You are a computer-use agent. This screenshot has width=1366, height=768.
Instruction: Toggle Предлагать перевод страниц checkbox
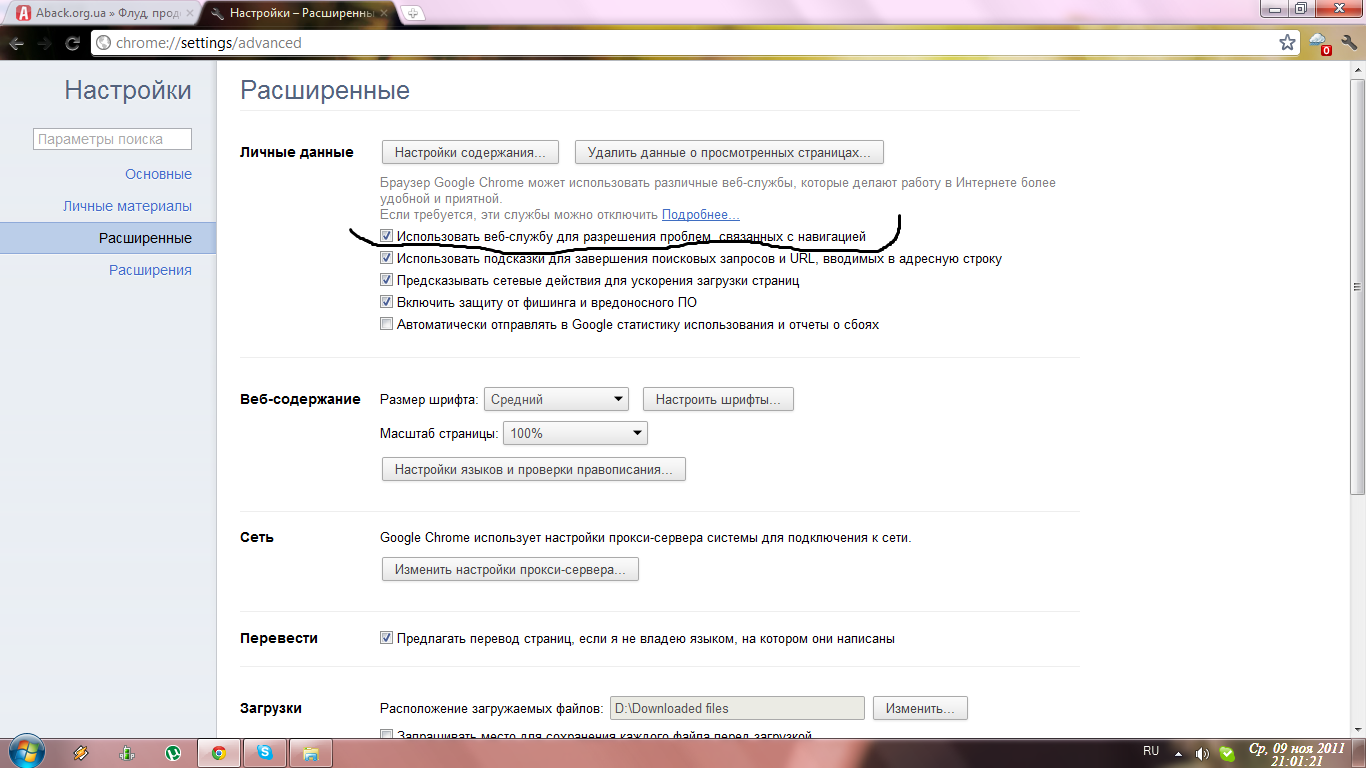(x=387, y=638)
